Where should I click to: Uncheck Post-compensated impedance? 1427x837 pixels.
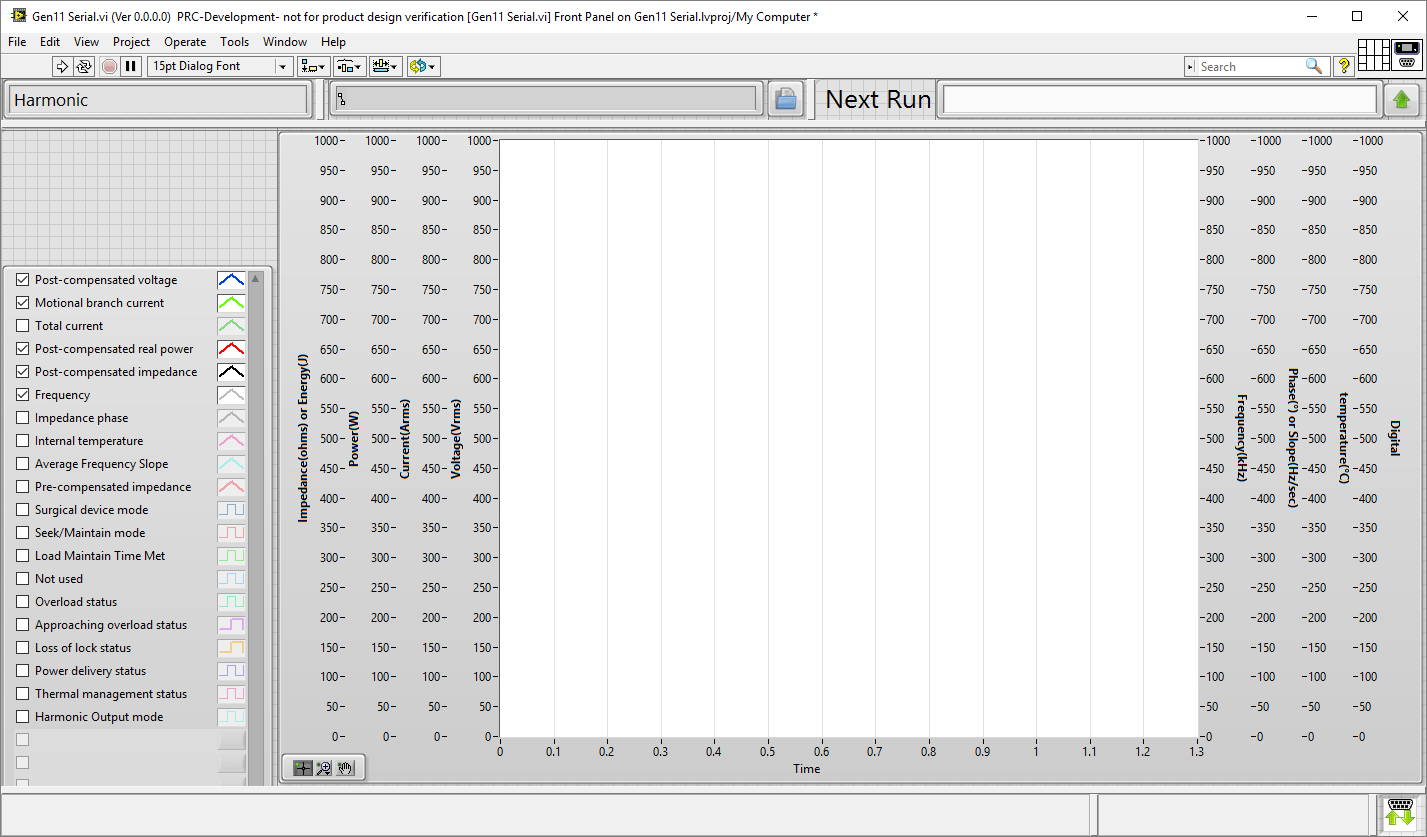tap(23, 372)
